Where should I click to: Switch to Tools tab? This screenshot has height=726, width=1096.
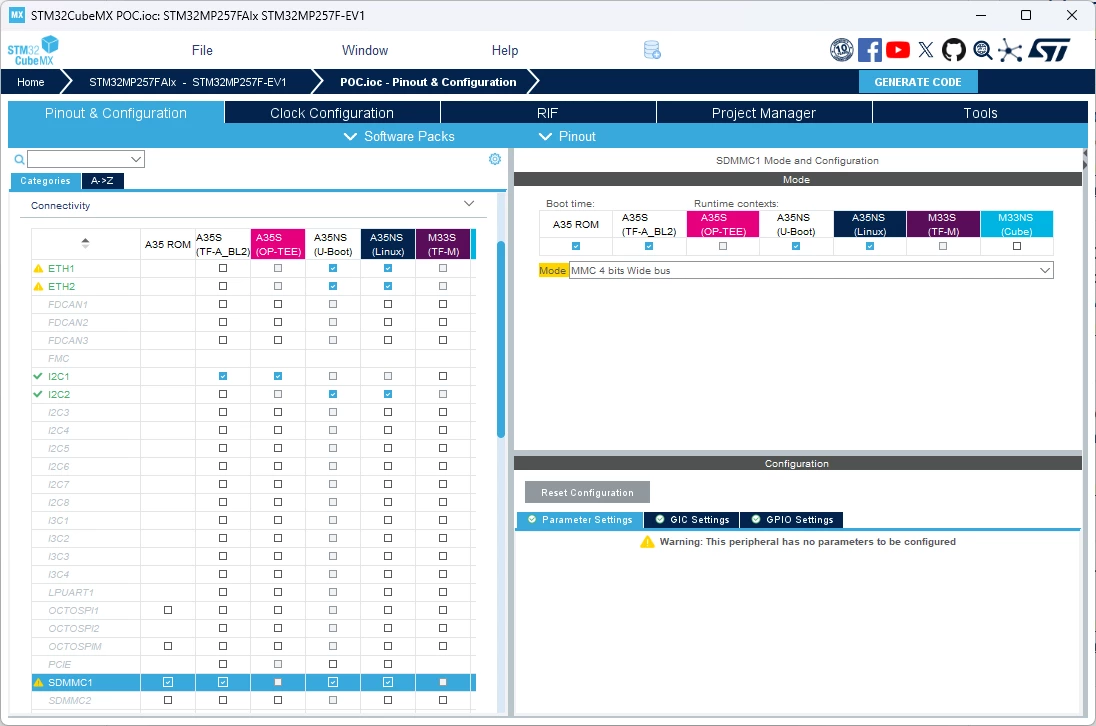click(980, 113)
